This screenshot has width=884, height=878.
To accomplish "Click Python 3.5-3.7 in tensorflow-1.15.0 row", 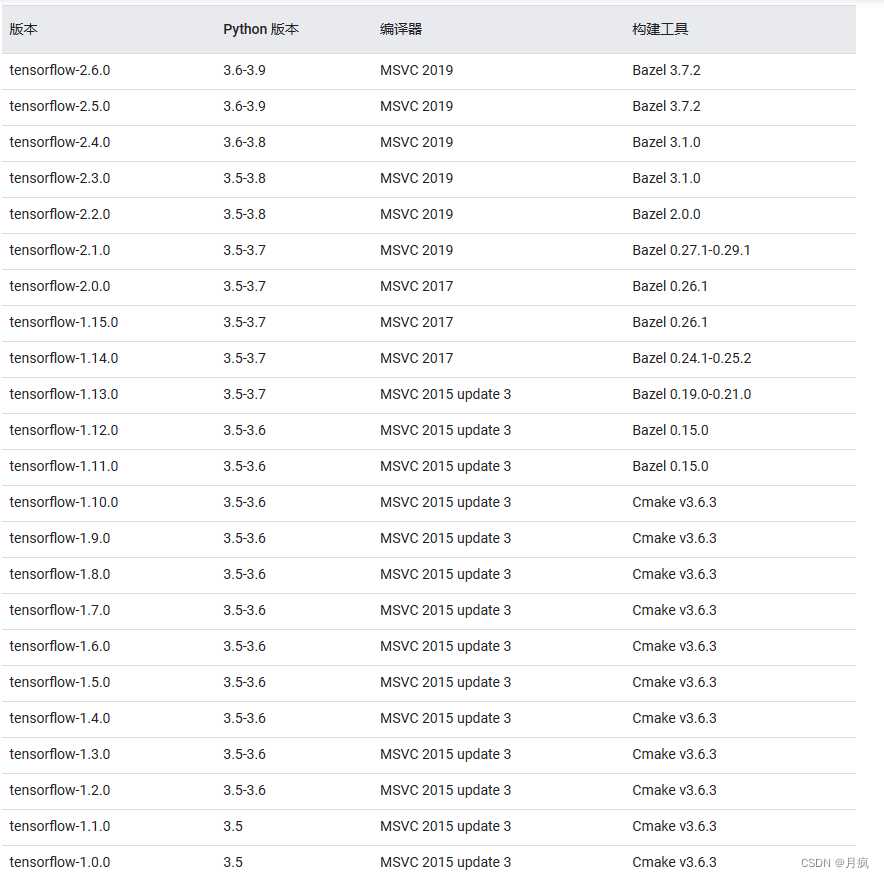I will coord(244,323).
